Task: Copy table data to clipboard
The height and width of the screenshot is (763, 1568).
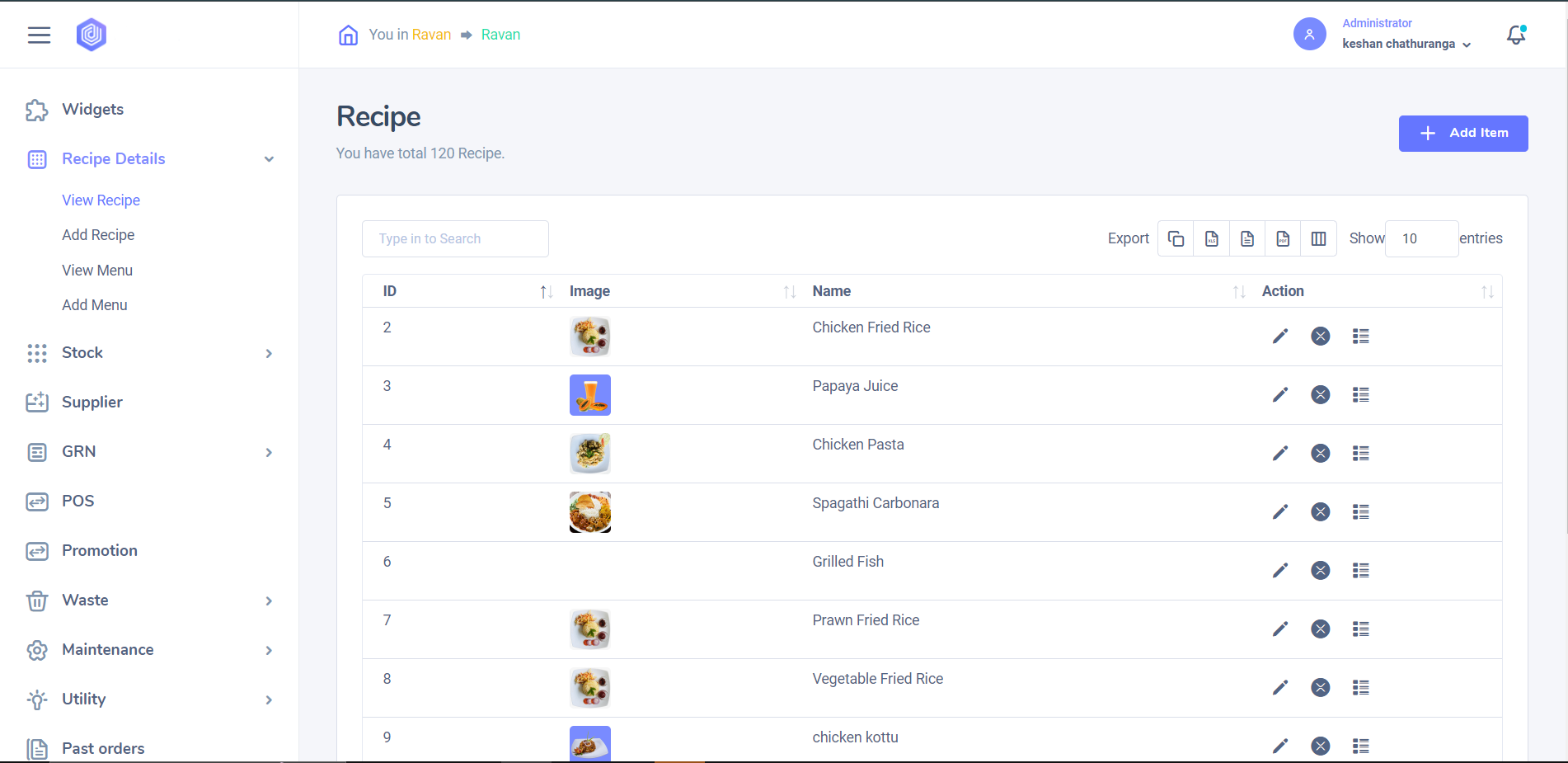Action: coord(1176,238)
